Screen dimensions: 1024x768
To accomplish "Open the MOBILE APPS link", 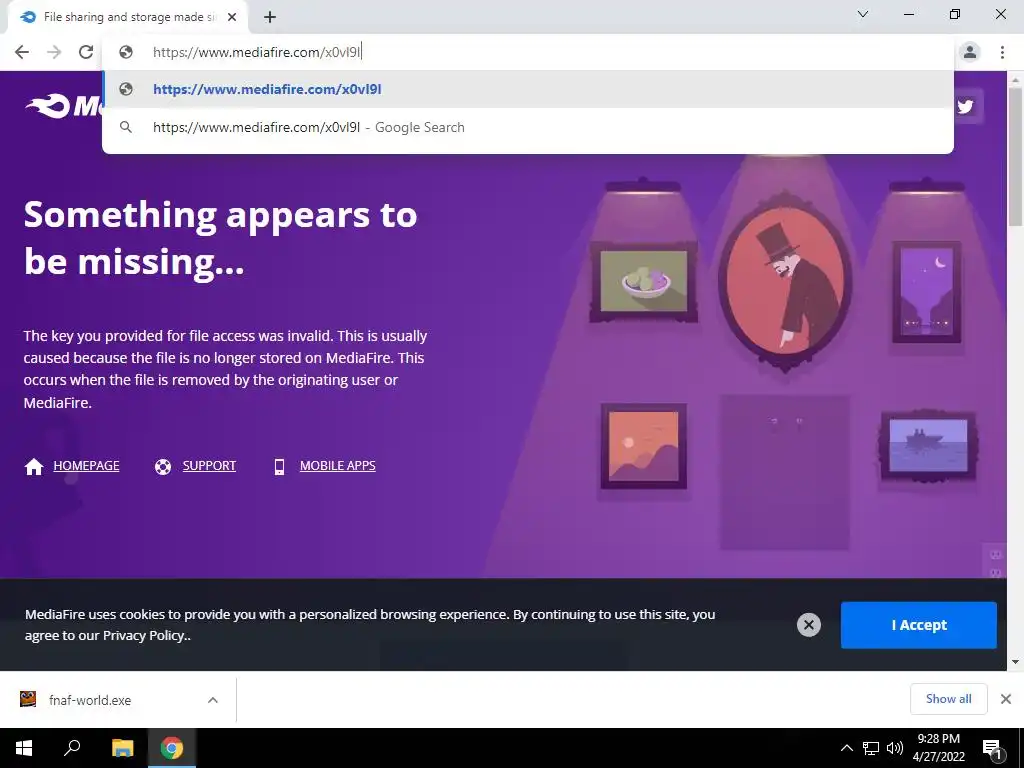I will coord(338,466).
